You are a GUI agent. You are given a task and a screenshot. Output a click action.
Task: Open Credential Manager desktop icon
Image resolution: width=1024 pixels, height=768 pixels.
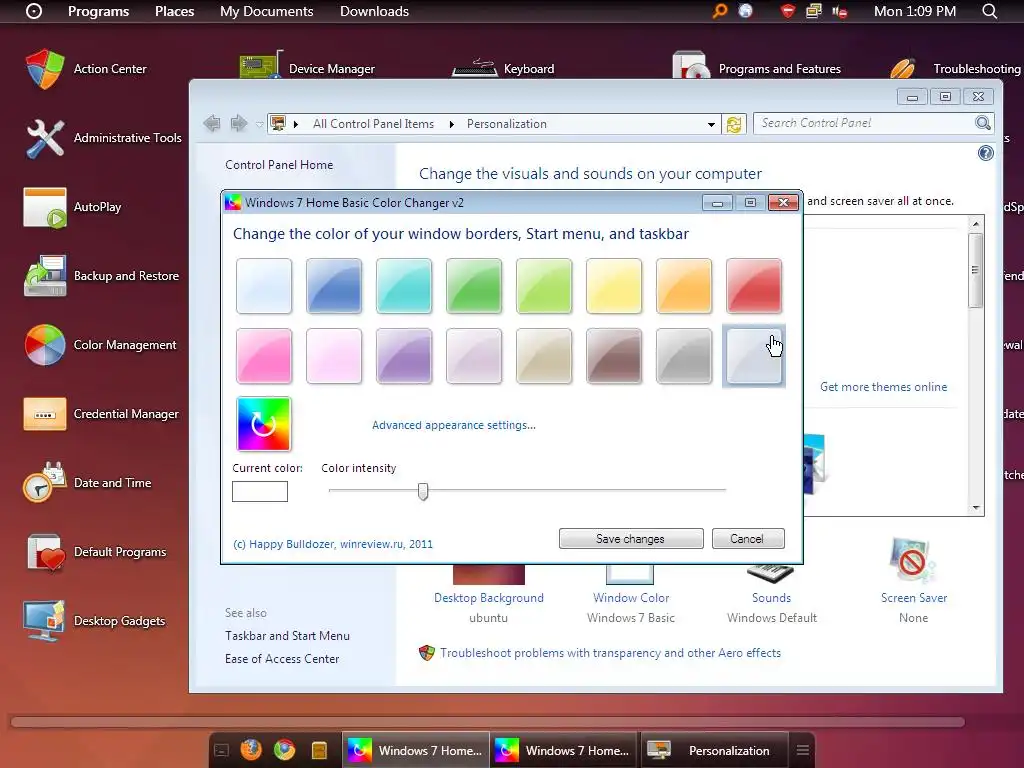[x=101, y=414]
